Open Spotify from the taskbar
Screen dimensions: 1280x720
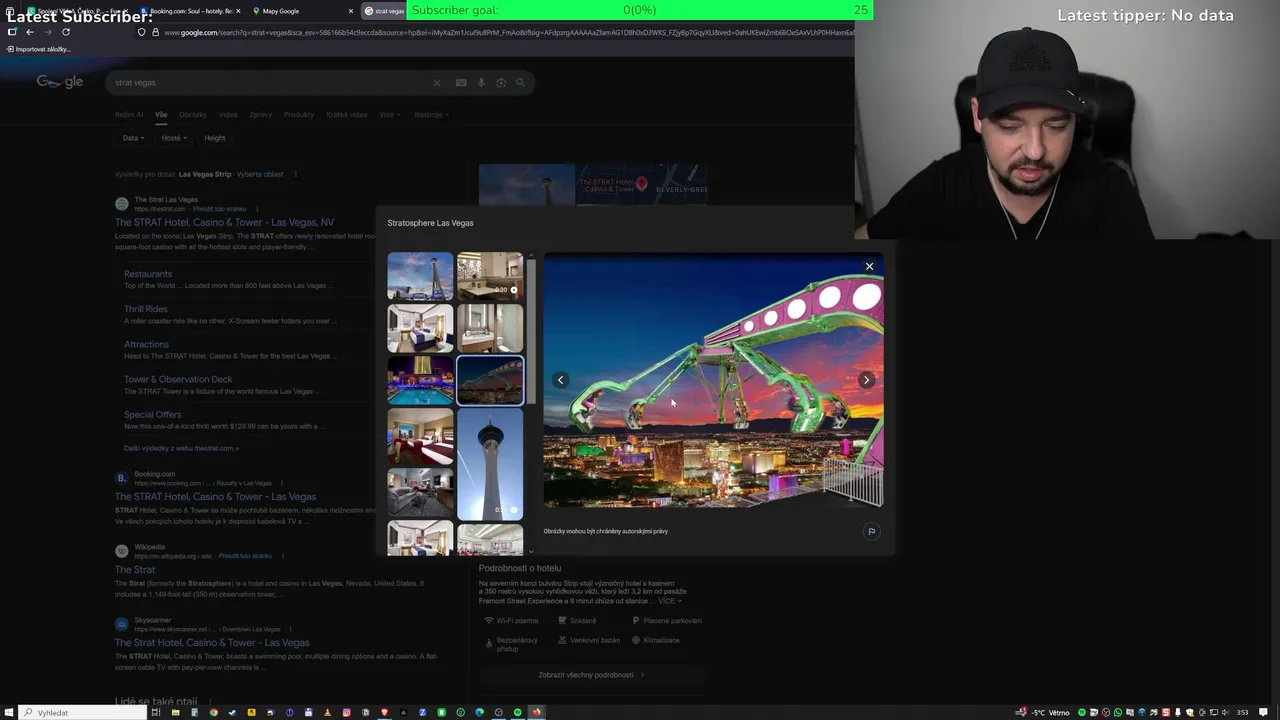pos(517,713)
